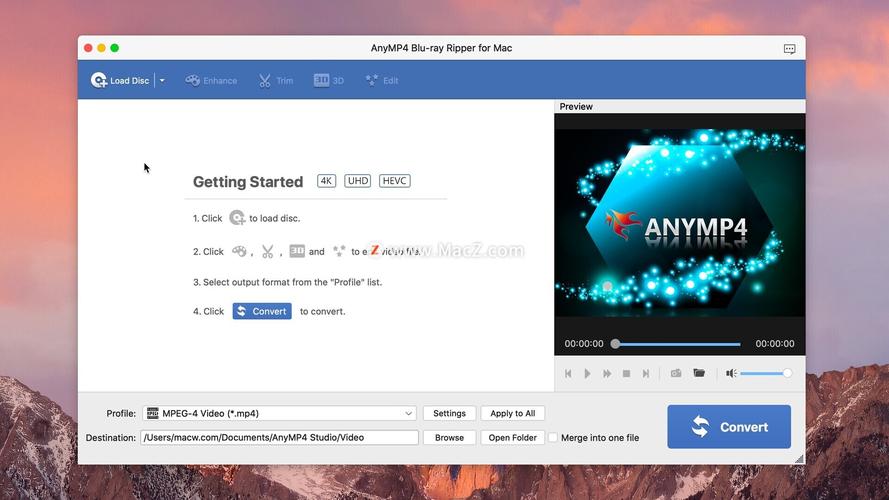
Task: Expand the Load Disc dropdown arrow
Action: pos(162,80)
